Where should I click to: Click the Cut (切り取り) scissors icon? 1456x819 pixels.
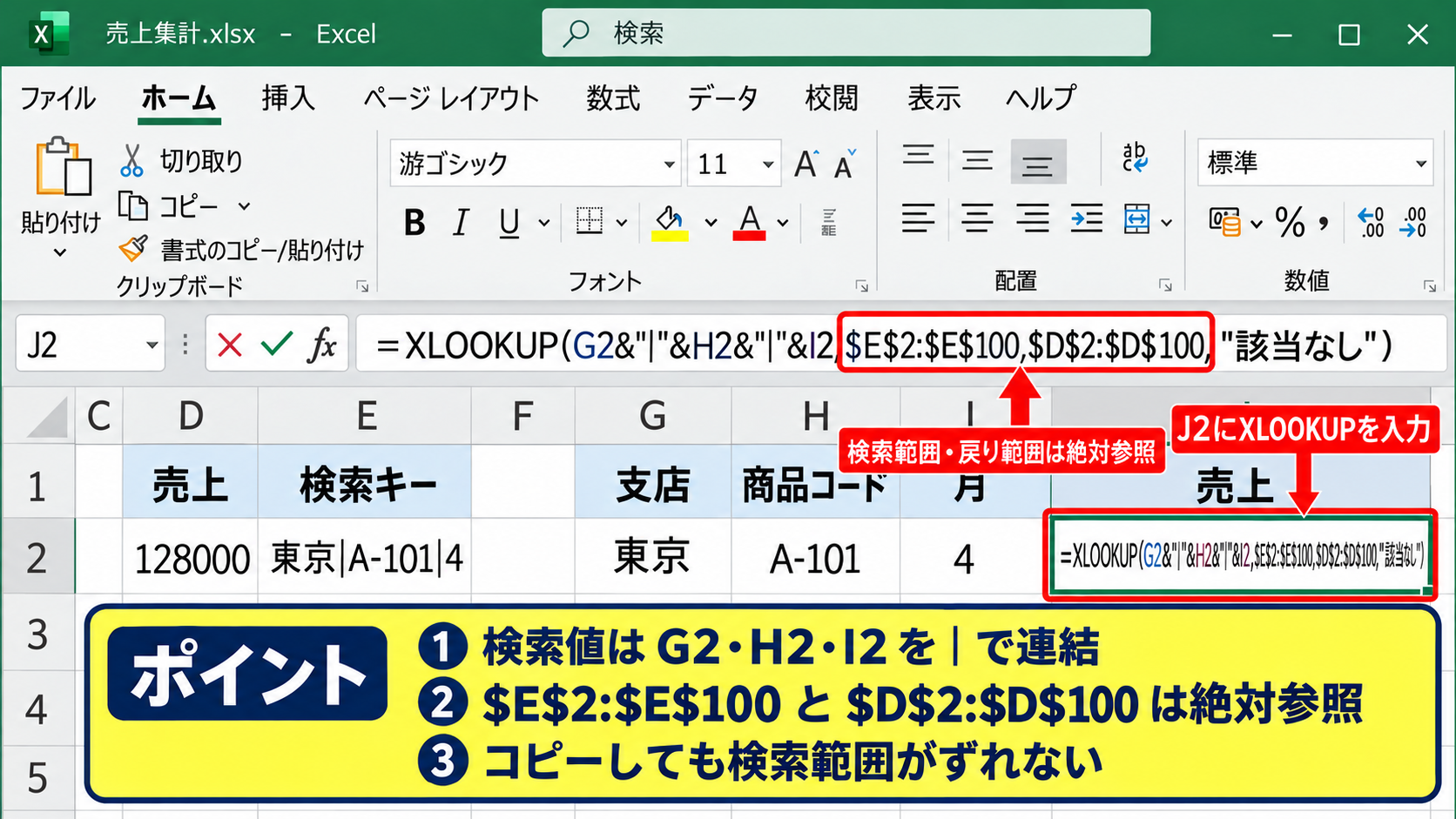pos(131,161)
